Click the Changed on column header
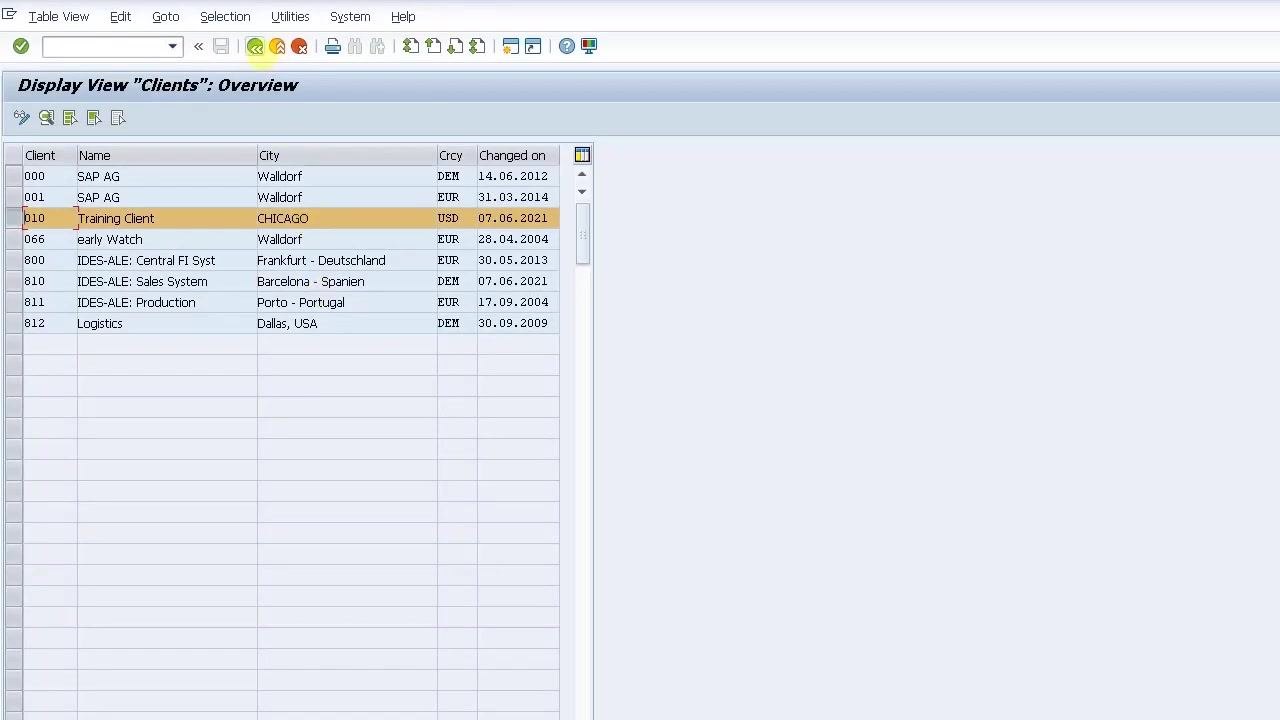The width and height of the screenshot is (1280, 720). tap(518, 155)
